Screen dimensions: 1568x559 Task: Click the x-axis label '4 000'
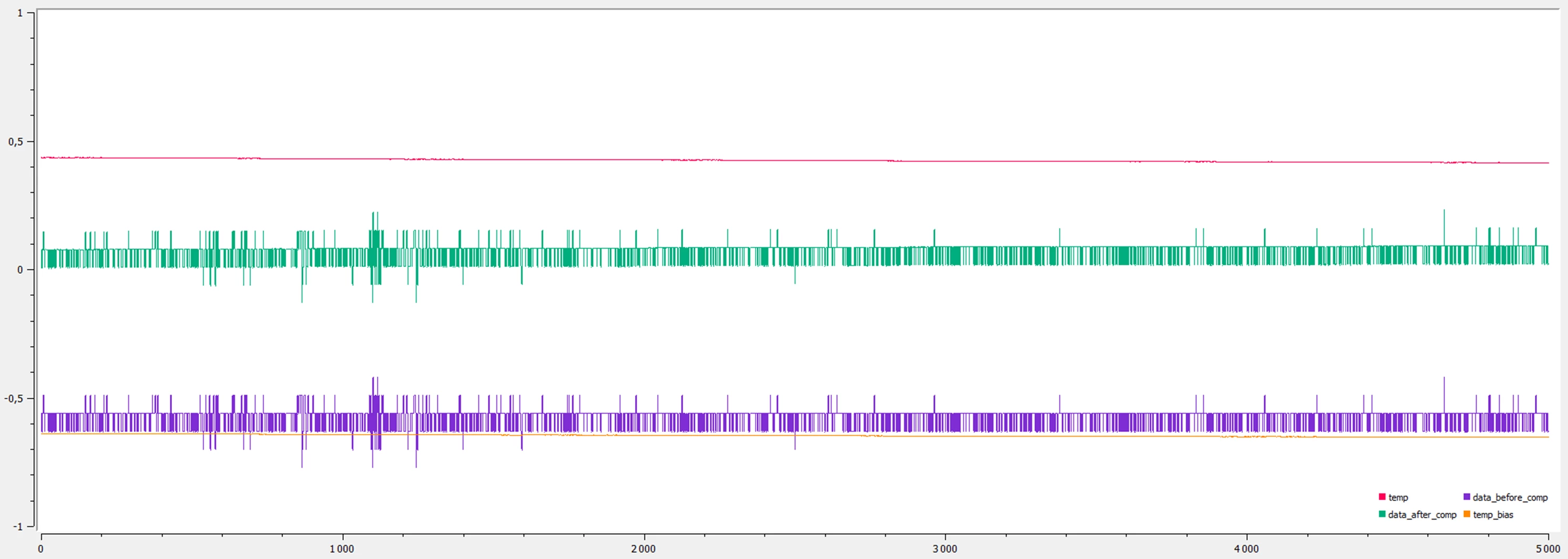tap(1246, 548)
